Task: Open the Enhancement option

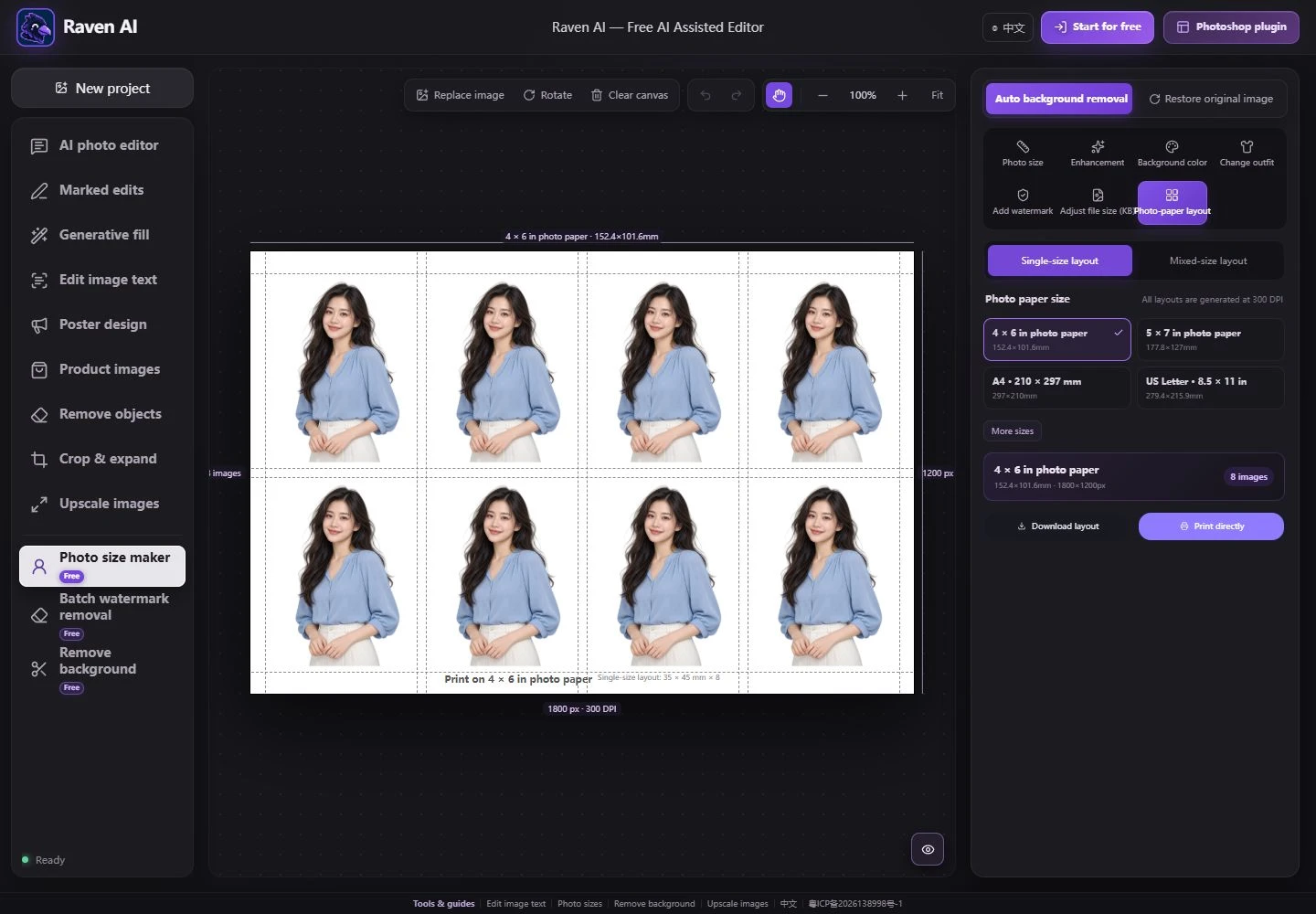Action: coord(1098,153)
